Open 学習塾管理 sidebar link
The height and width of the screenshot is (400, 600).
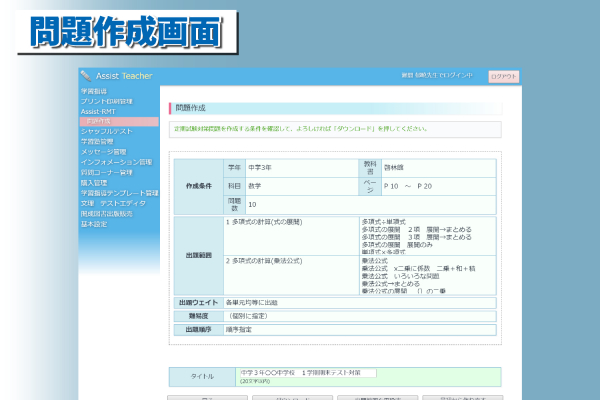(x=97, y=142)
